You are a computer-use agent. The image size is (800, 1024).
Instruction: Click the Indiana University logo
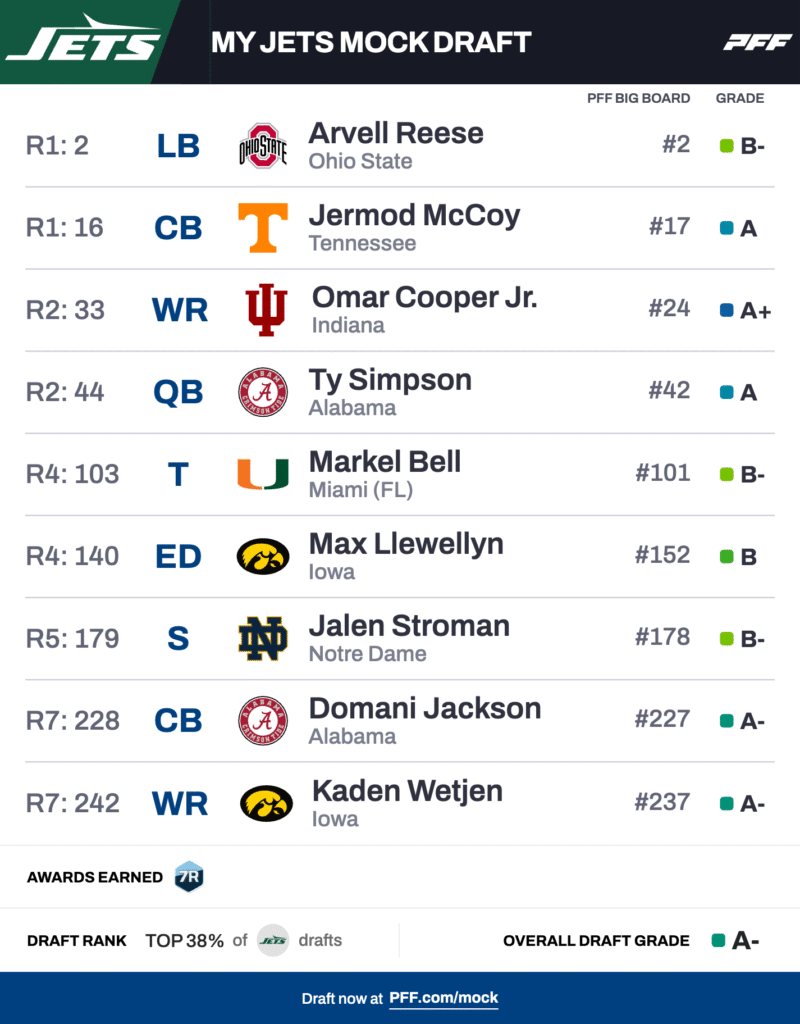pos(266,310)
